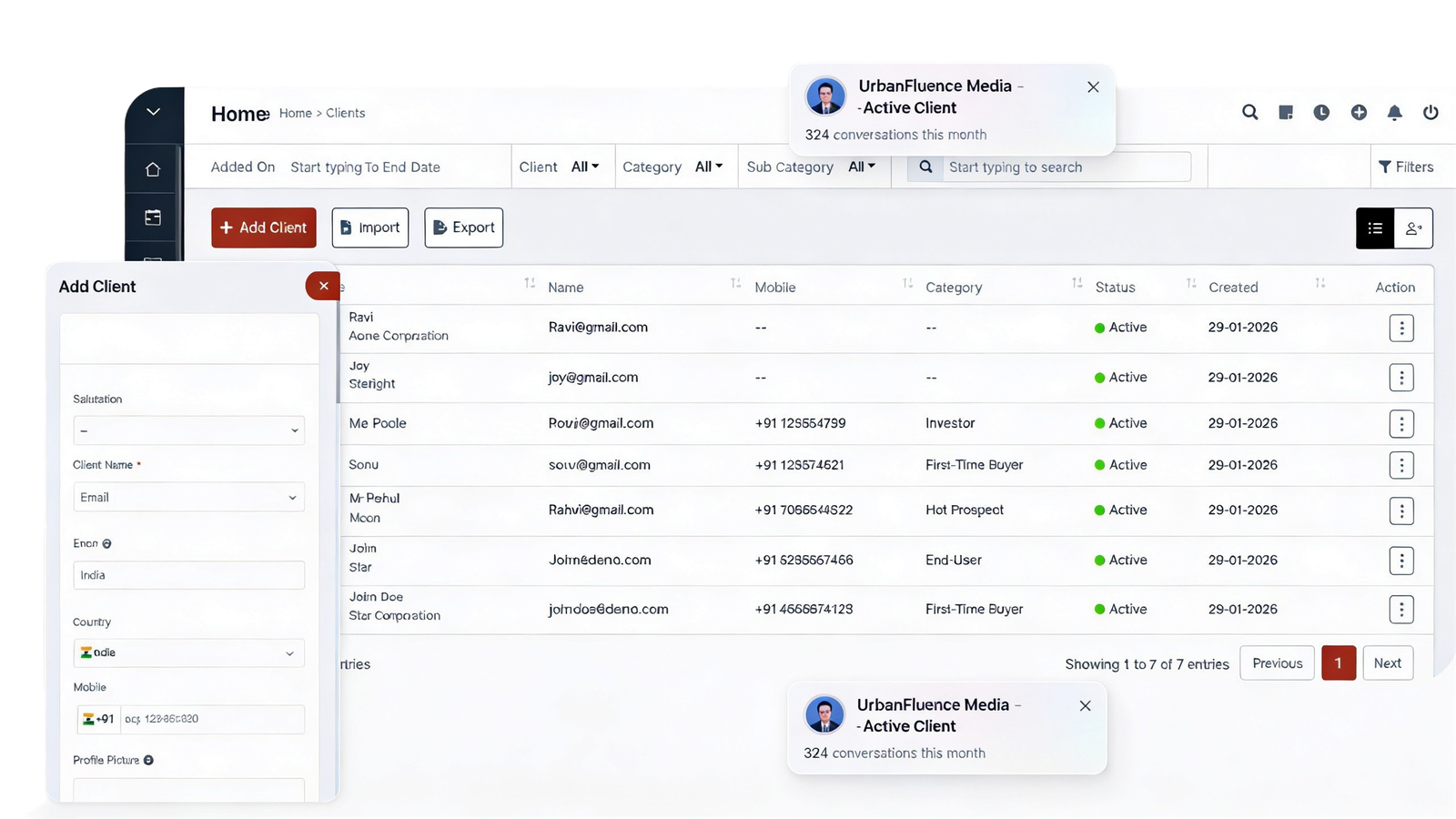Click the plus circle icon in header
Image resolution: width=1456 pixels, height=819 pixels.
pos(1359,112)
